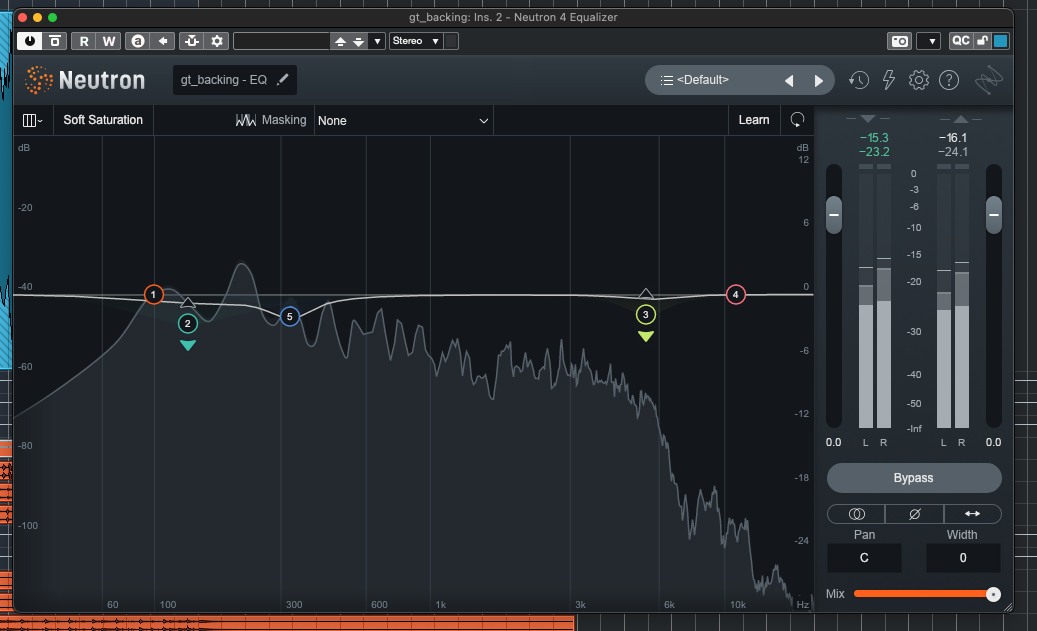Click the blue color indicator square
The width and height of the screenshot is (1037, 631).
tap(1001, 41)
